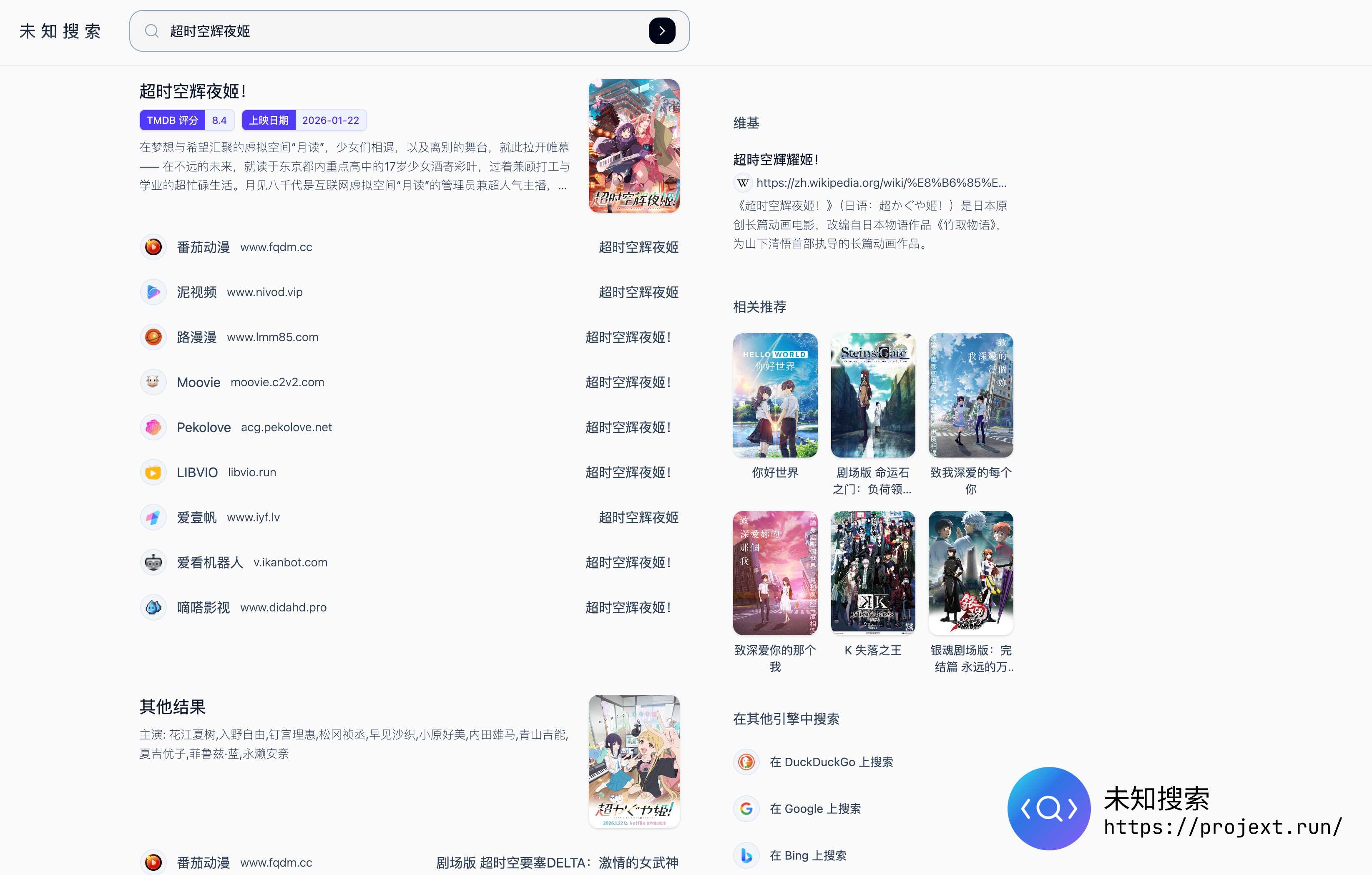Open the 超时空辉夜姬 movie poster thumbnail
This screenshot has width=1372, height=875.
coord(634,146)
